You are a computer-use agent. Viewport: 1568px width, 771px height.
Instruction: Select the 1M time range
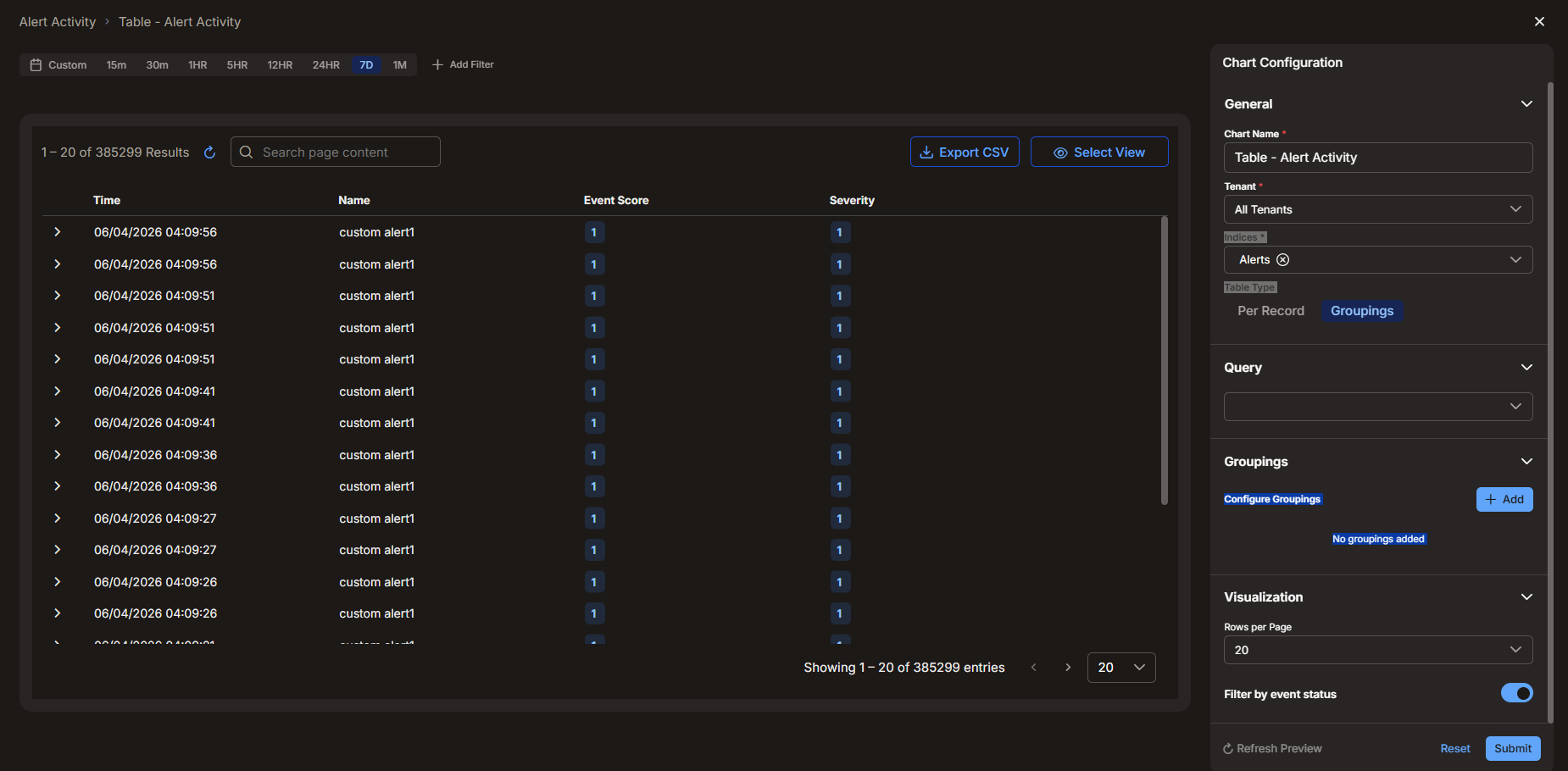[400, 65]
